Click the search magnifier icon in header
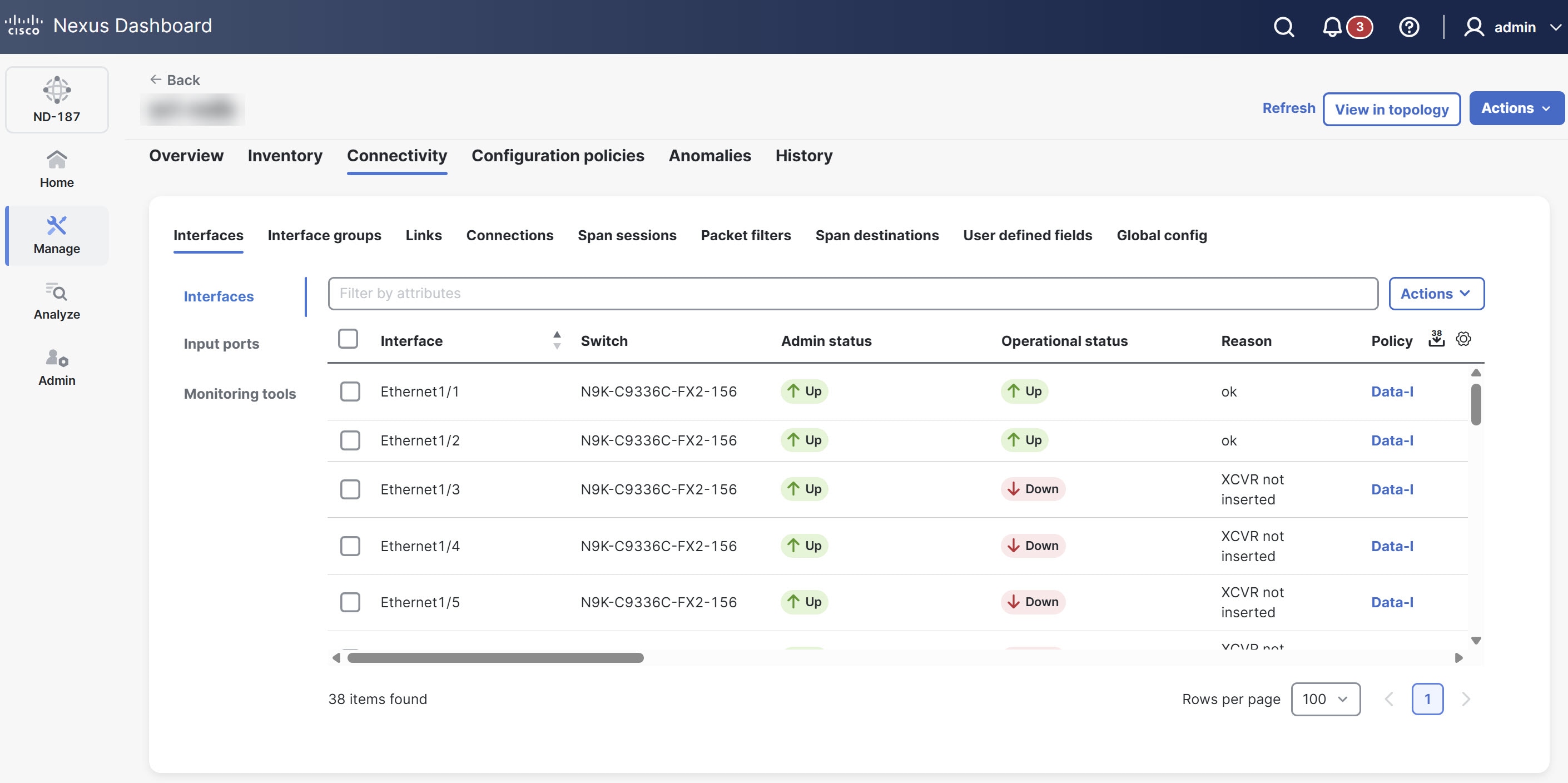 pyautogui.click(x=1283, y=27)
